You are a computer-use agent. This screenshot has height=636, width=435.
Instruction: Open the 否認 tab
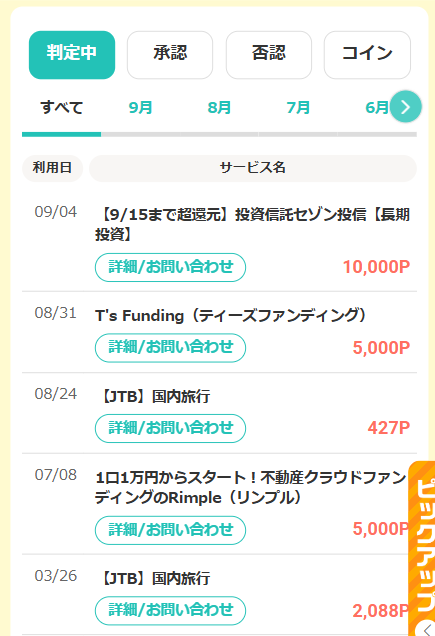coord(269,55)
